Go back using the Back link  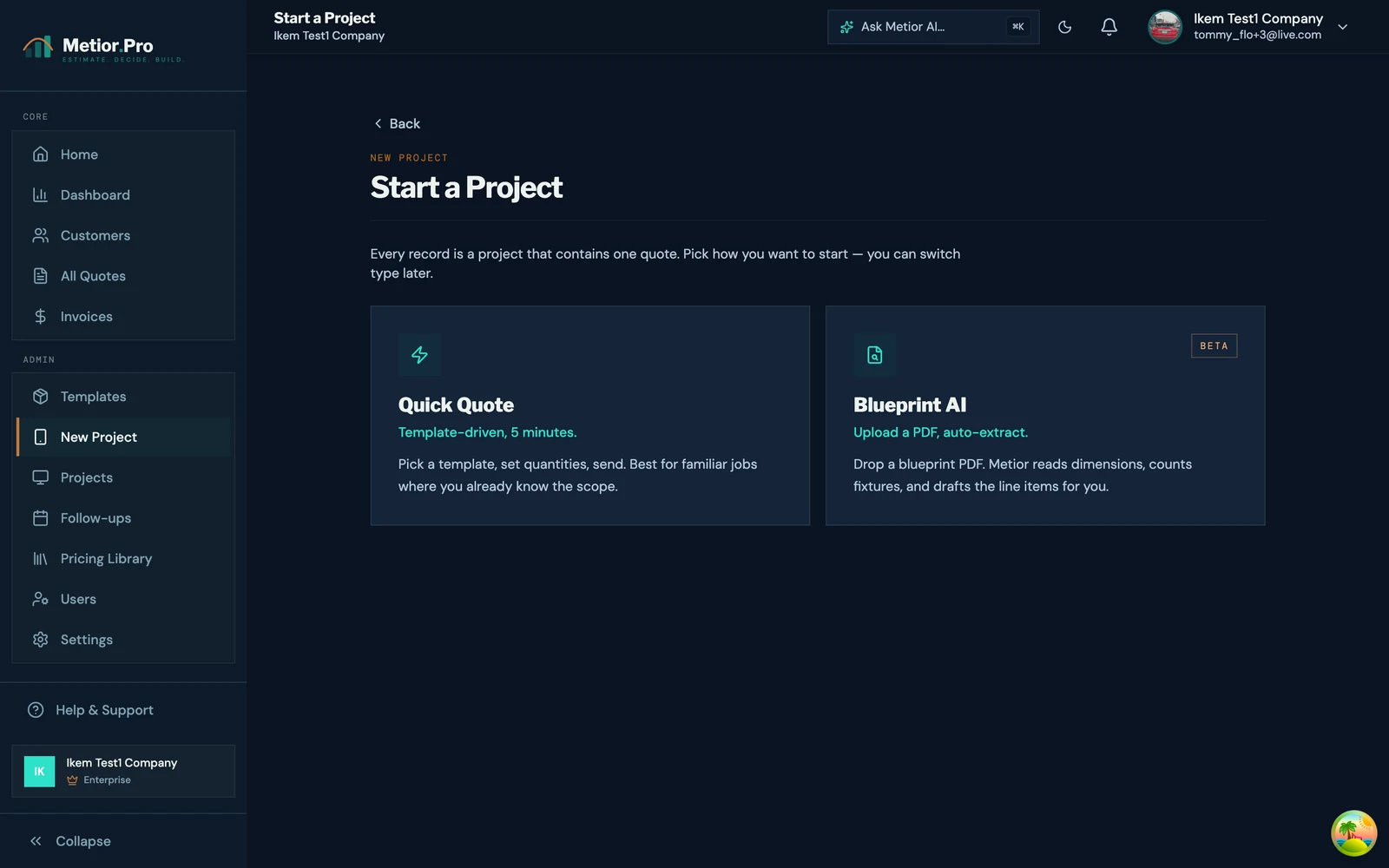[x=397, y=124]
